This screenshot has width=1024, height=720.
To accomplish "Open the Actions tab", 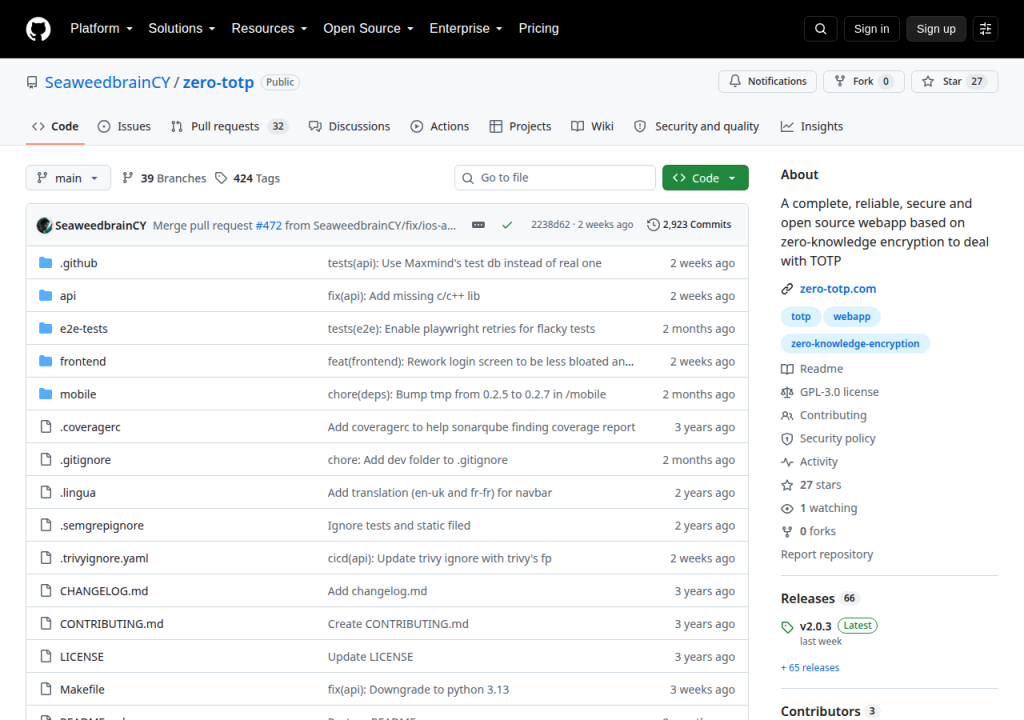I will click(x=440, y=127).
